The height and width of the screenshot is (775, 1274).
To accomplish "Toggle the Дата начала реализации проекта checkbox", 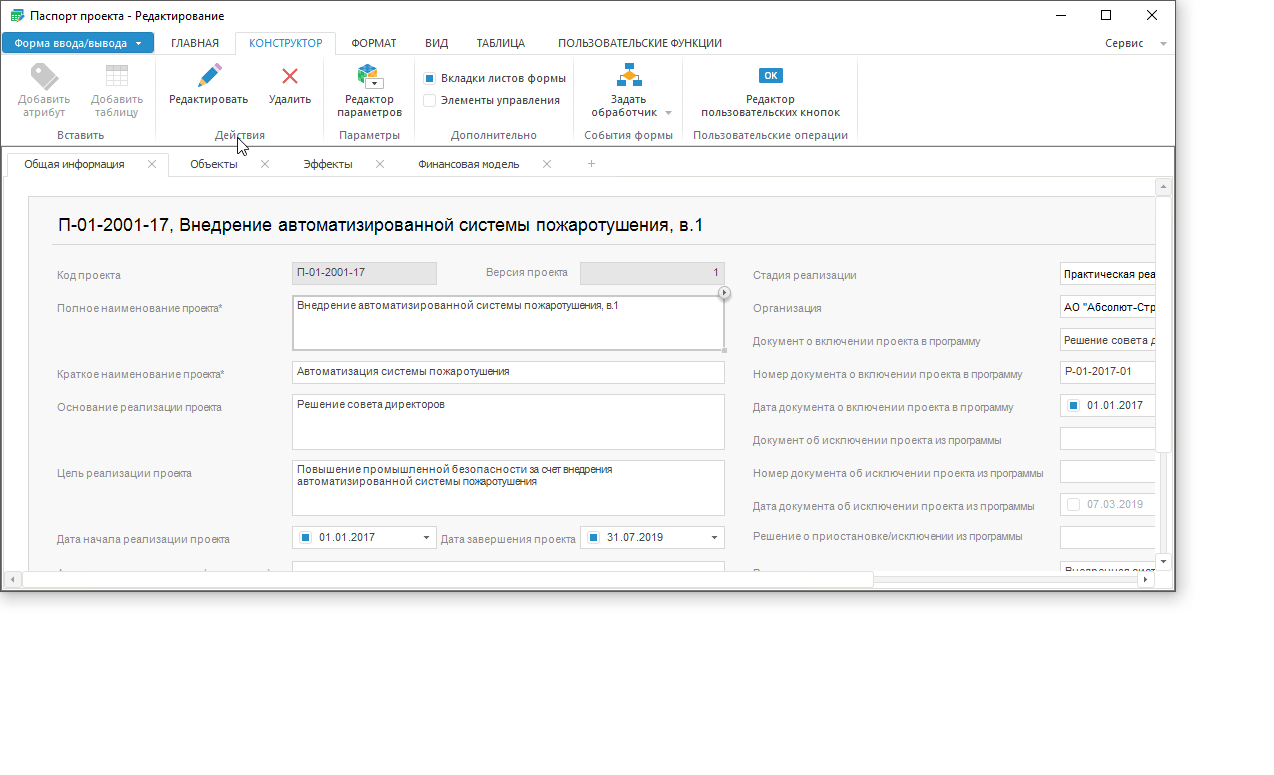I will (x=306, y=538).
